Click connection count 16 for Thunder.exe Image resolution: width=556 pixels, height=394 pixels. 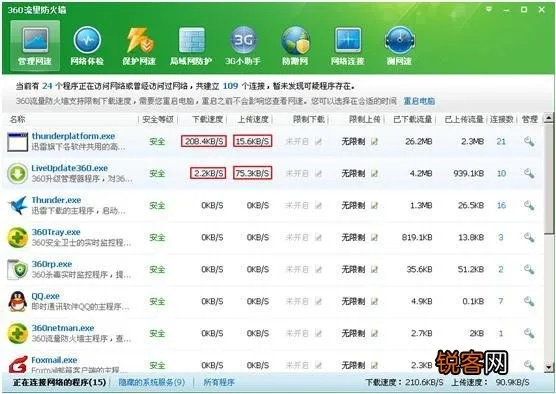(x=501, y=205)
